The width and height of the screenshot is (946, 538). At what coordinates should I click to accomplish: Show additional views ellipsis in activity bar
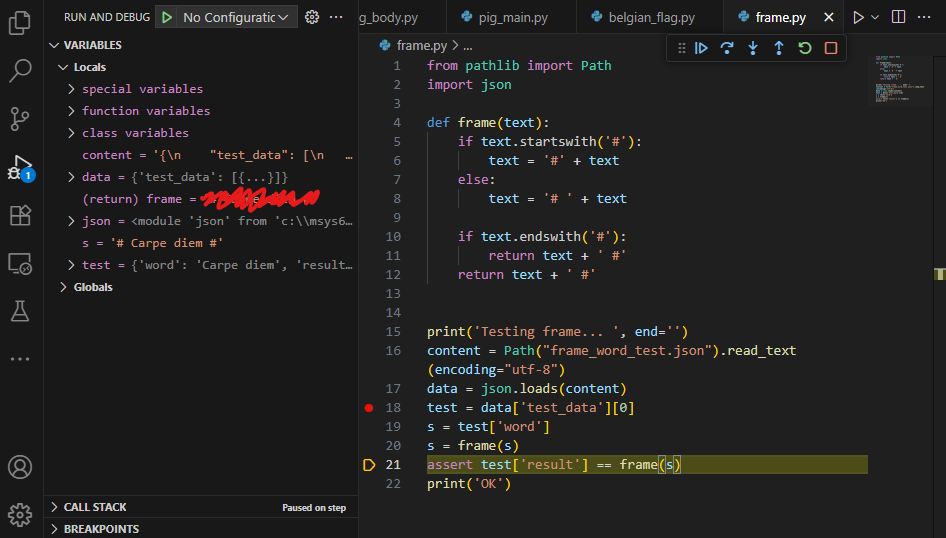[20, 359]
